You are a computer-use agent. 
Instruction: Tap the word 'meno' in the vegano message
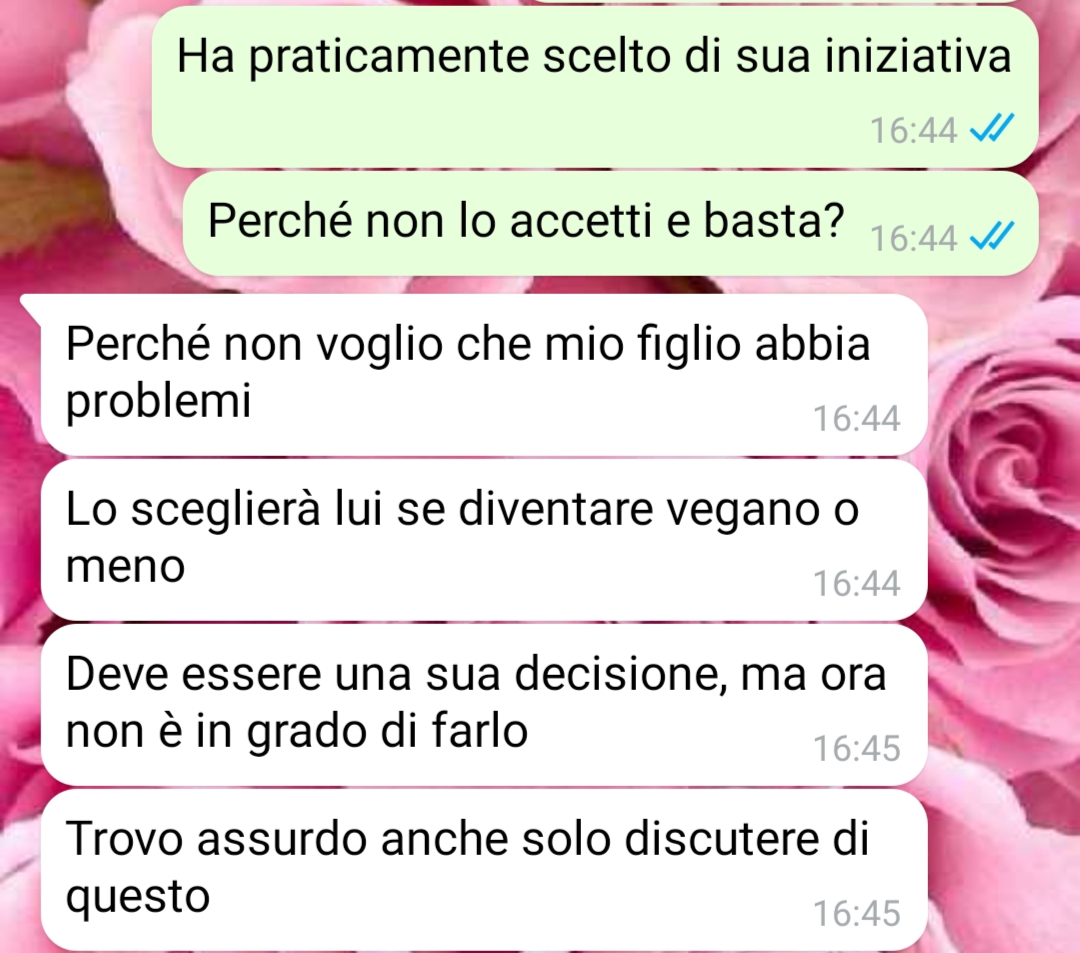click(125, 567)
